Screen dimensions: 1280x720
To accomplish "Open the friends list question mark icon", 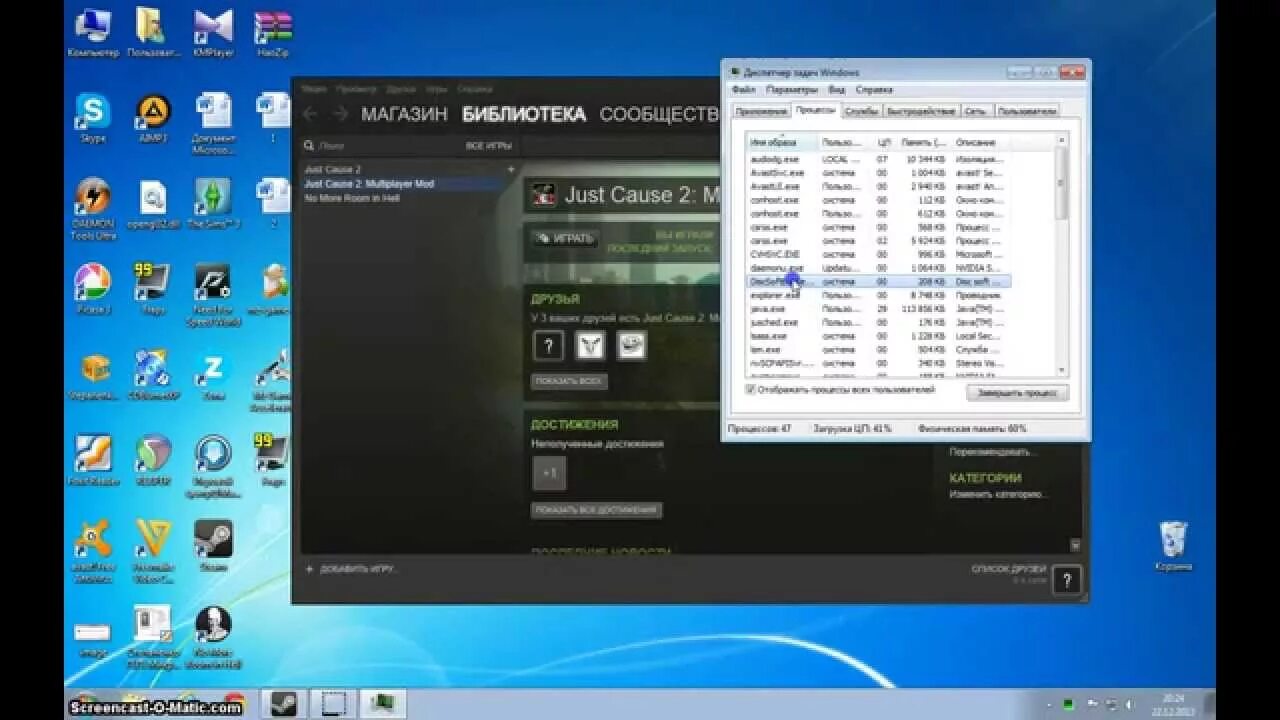I will click(1067, 579).
